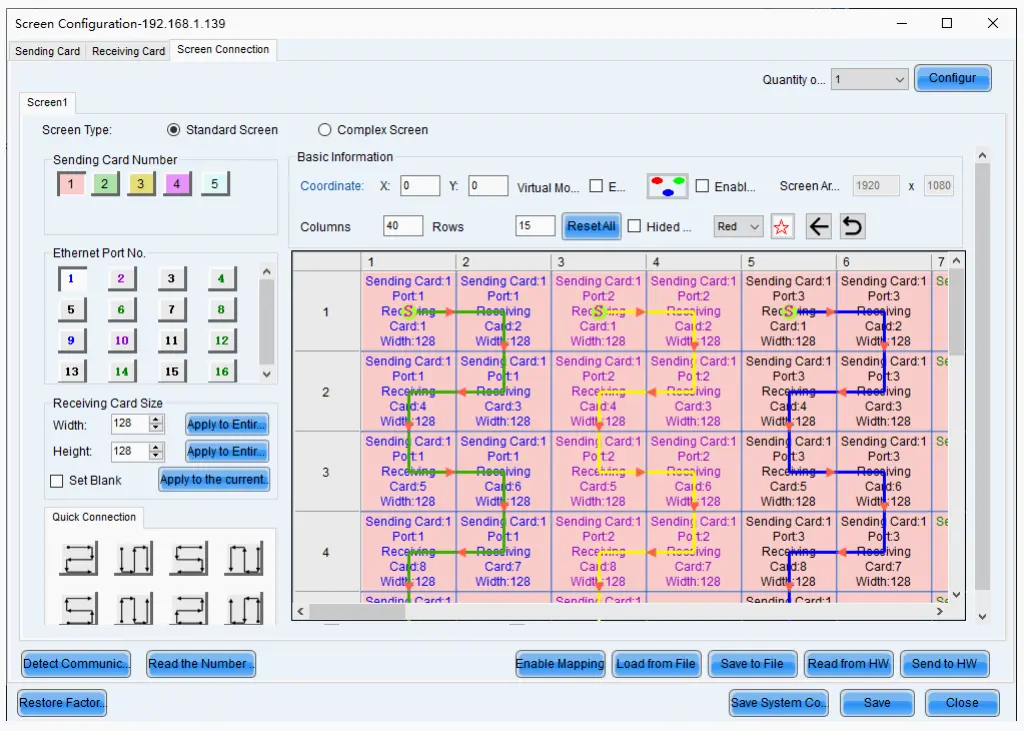Click the Reset All button

(x=591, y=227)
